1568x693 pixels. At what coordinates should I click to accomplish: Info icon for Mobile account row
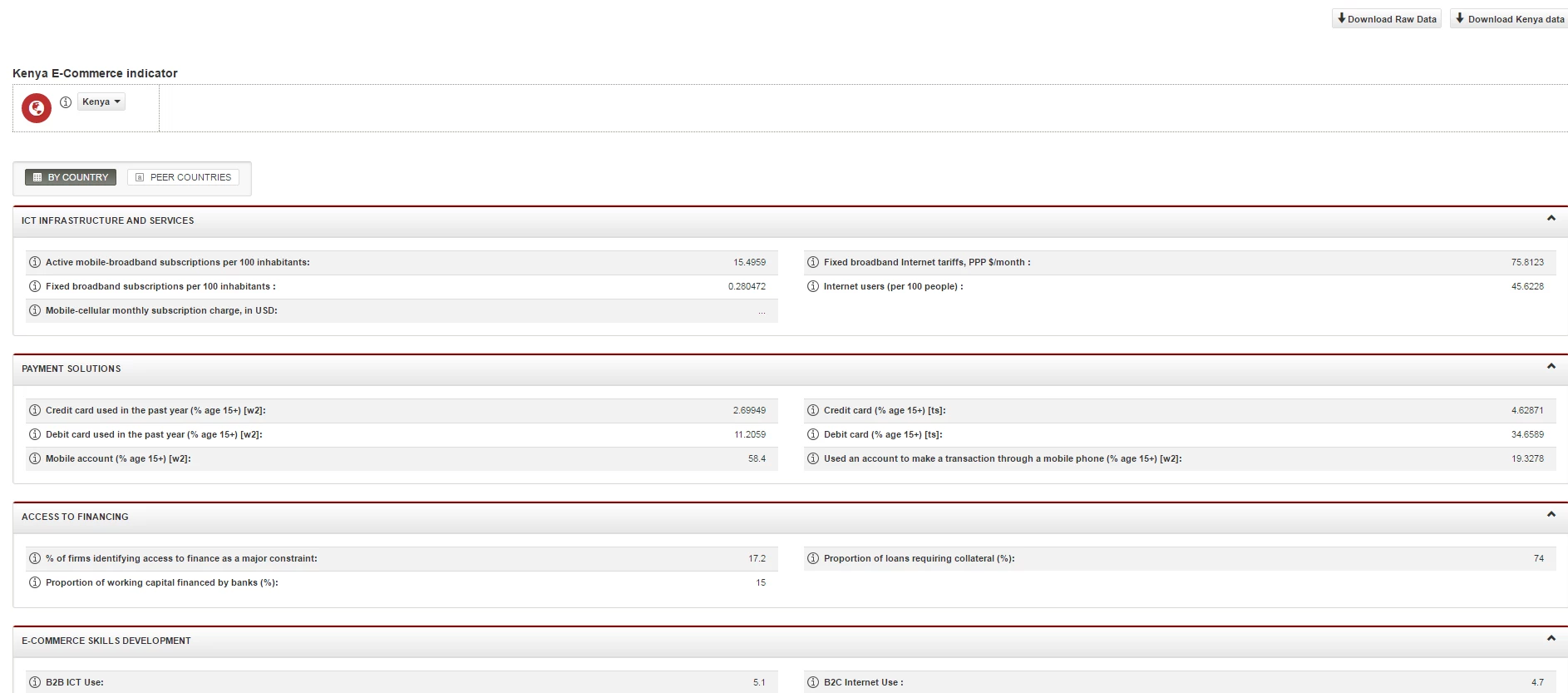click(x=35, y=458)
